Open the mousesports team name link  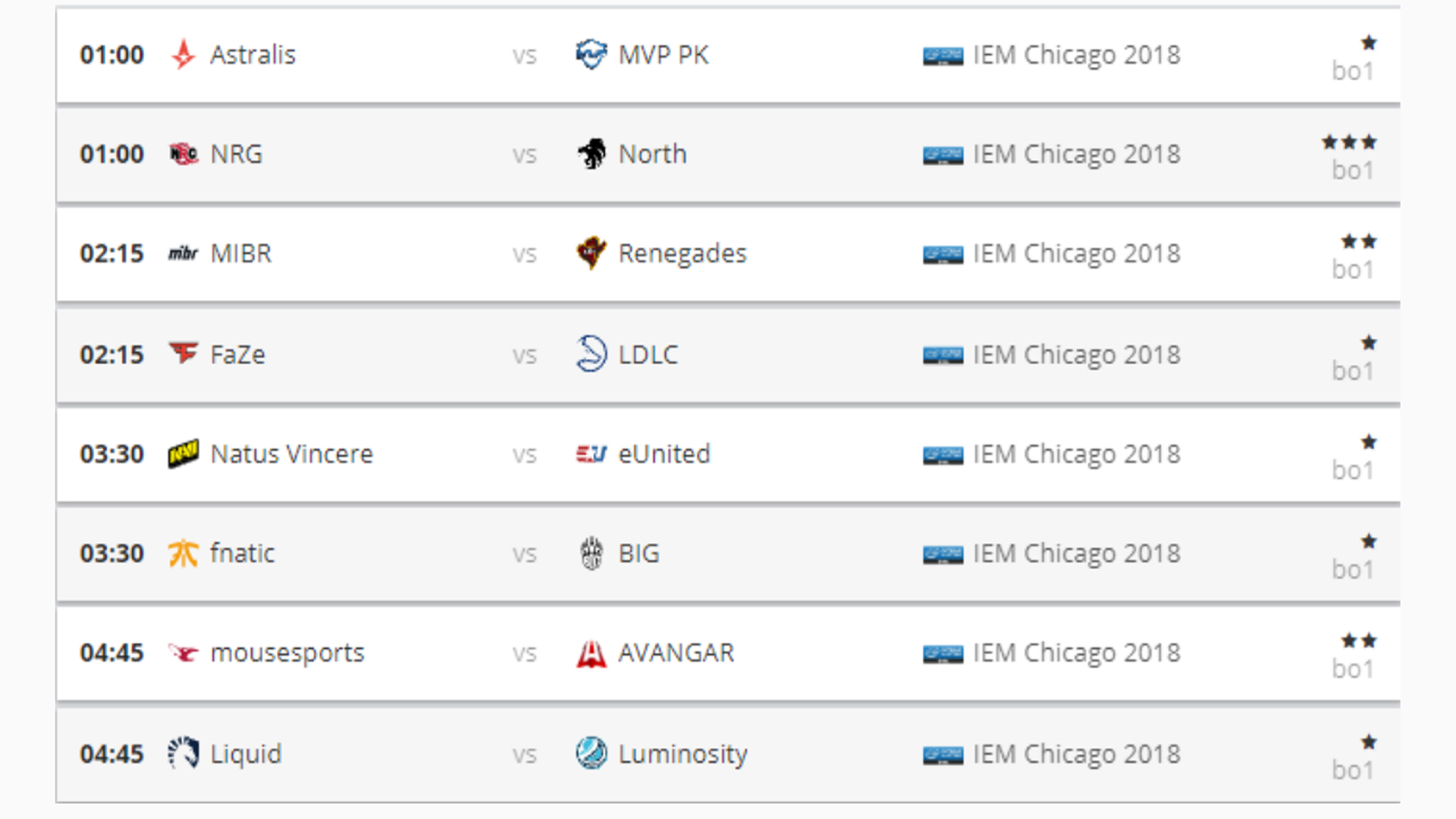pyautogui.click(x=287, y=653)
